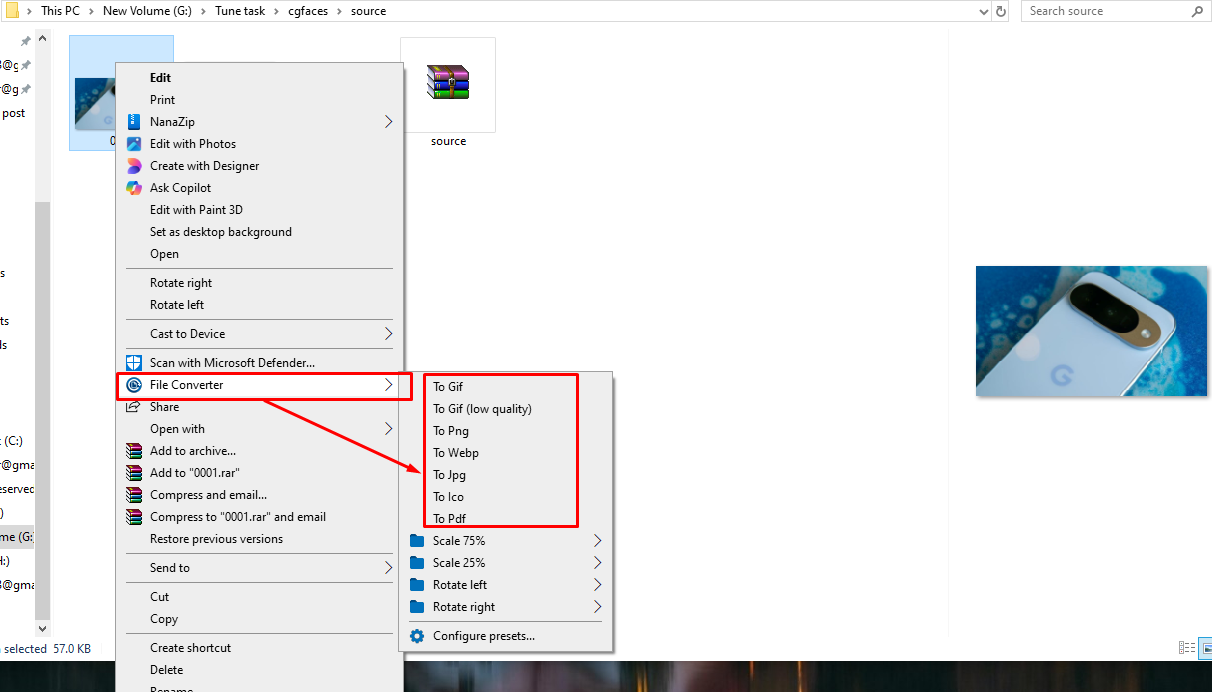Click the Ask Copilot icon in the context menu
This screenshot has height=692, width=1212.
coord(134,187)
